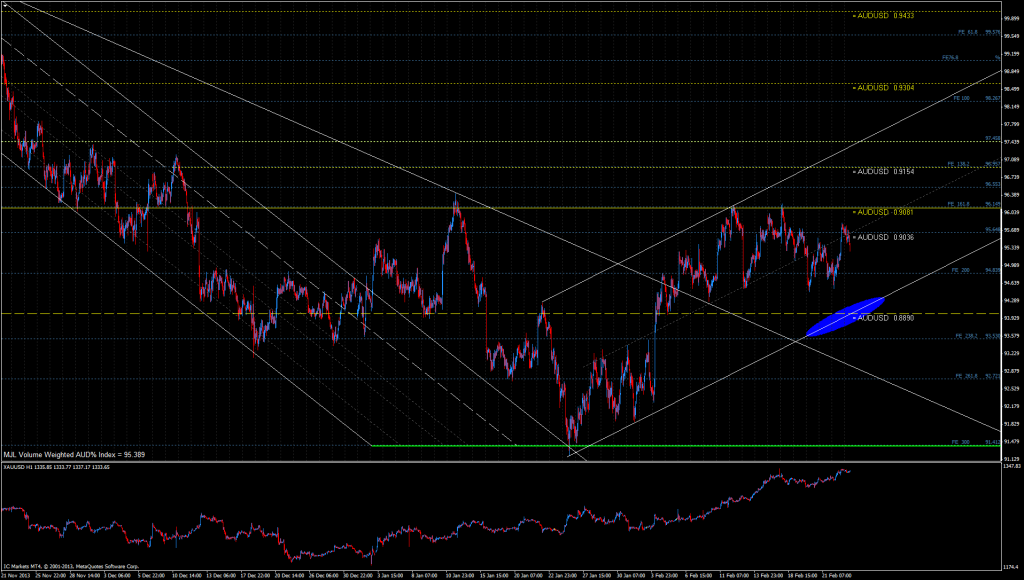Click the 3 Jan 15:00 time axis label

point(391,575)
